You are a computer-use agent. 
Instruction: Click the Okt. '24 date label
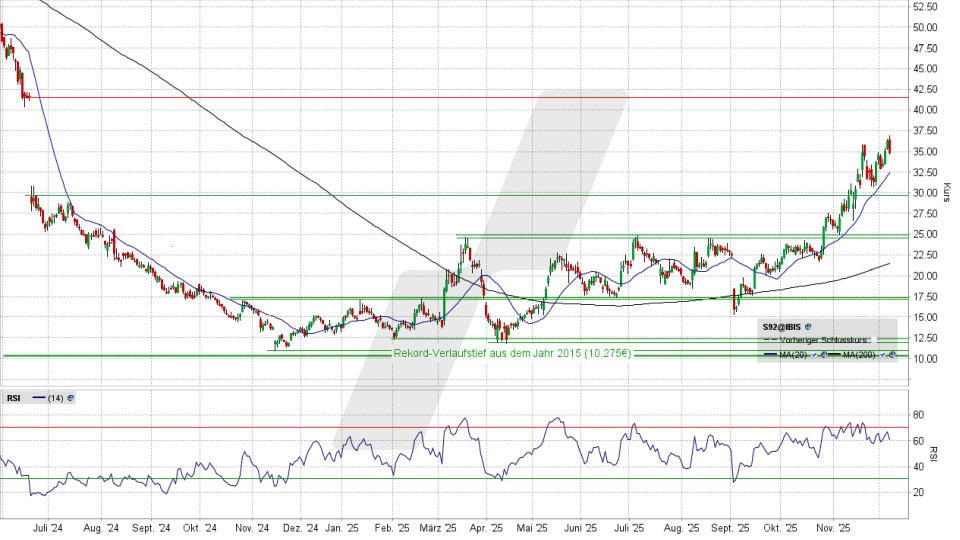[200, 528]
